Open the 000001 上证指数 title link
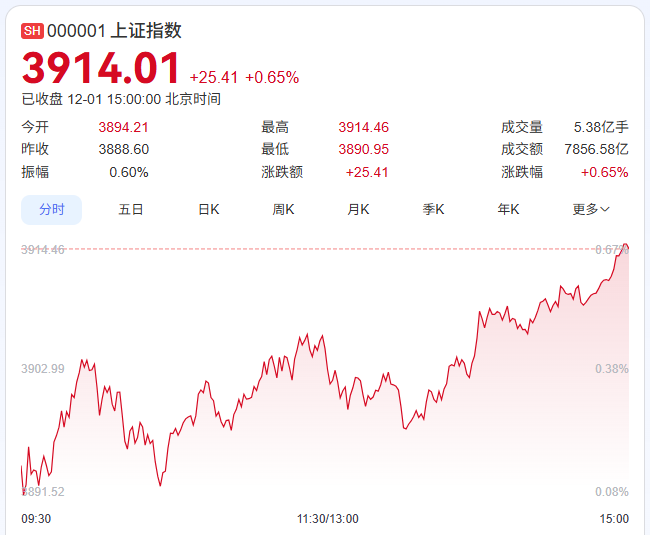 click(114, 31)
